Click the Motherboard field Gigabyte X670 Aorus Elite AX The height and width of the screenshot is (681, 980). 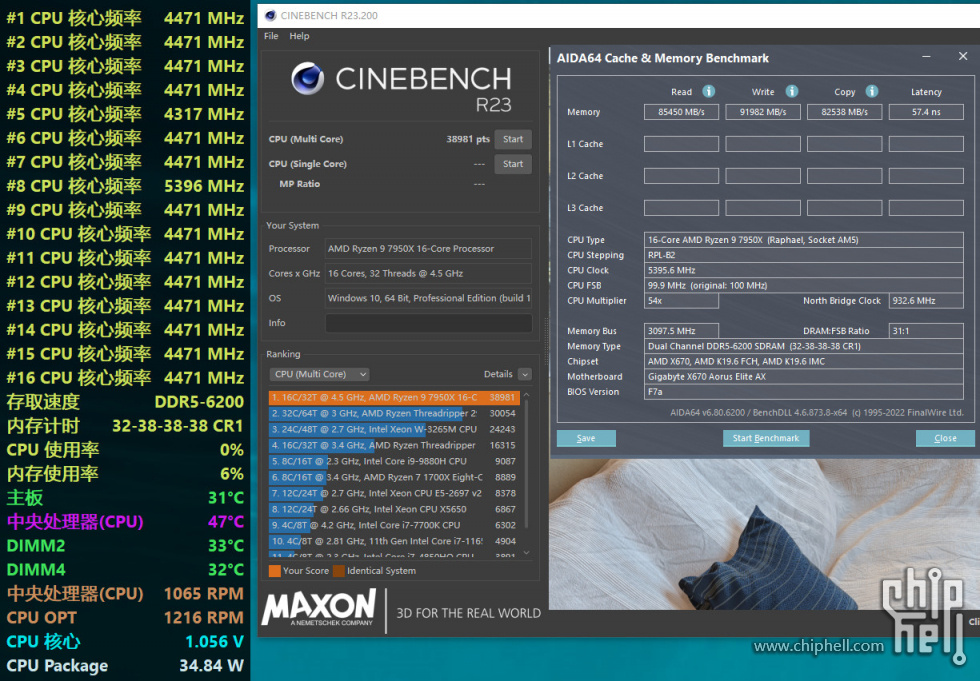pos(804,377)
